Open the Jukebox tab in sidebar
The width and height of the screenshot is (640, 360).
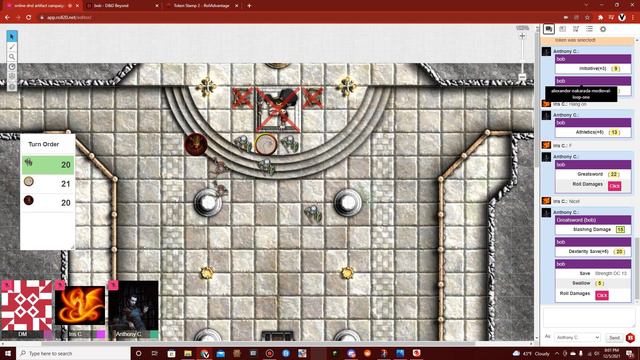(x=576, y=29)
